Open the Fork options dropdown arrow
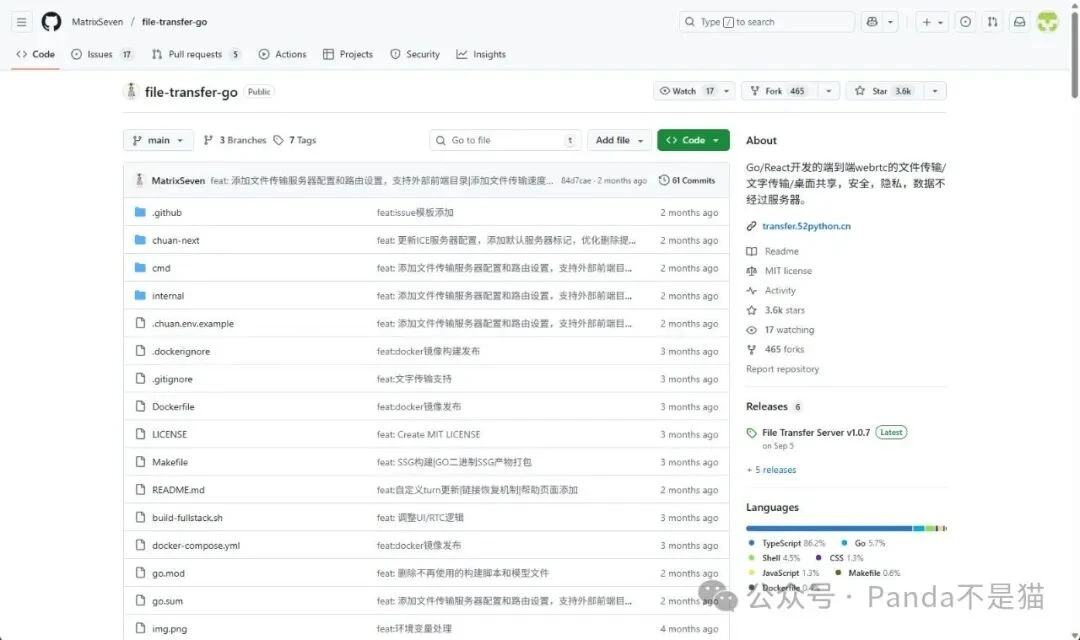This screenshot has width=1080, height=640. [x=828, y=91]
